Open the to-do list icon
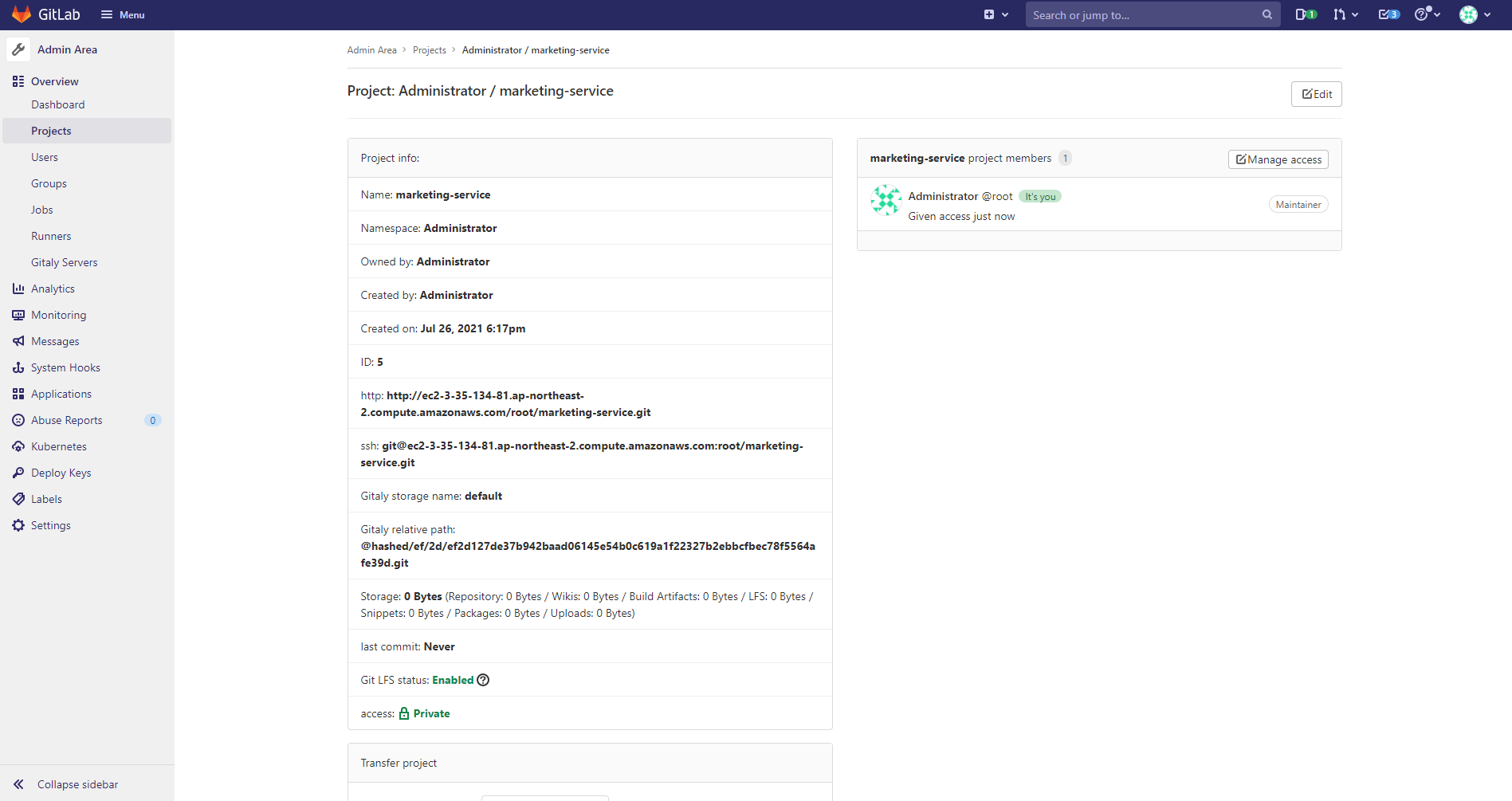Viewport: 1512px width, 801px height. [1389, 14]
